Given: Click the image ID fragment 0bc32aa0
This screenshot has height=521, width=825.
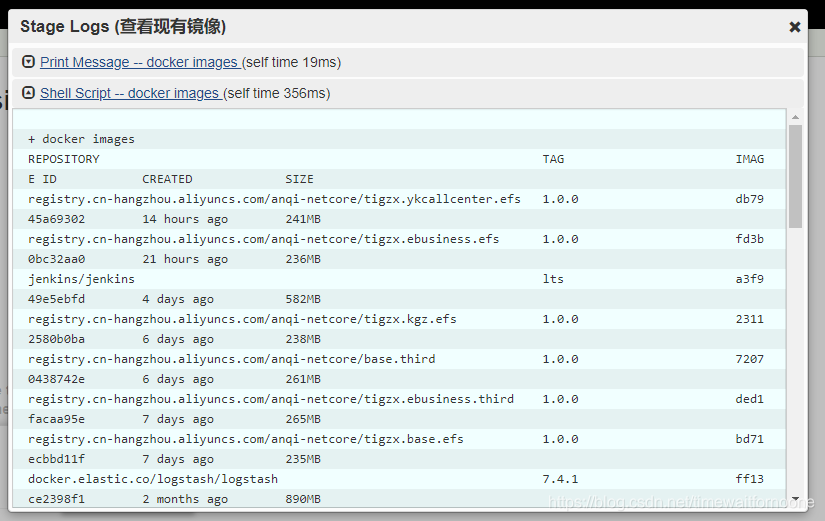Looking at the screenshot, I should (56, 259).
